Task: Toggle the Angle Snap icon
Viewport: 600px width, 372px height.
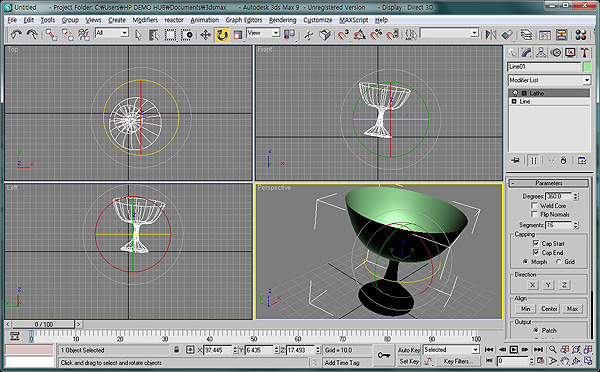Action: pyautogui.click(x=359, y=35)
